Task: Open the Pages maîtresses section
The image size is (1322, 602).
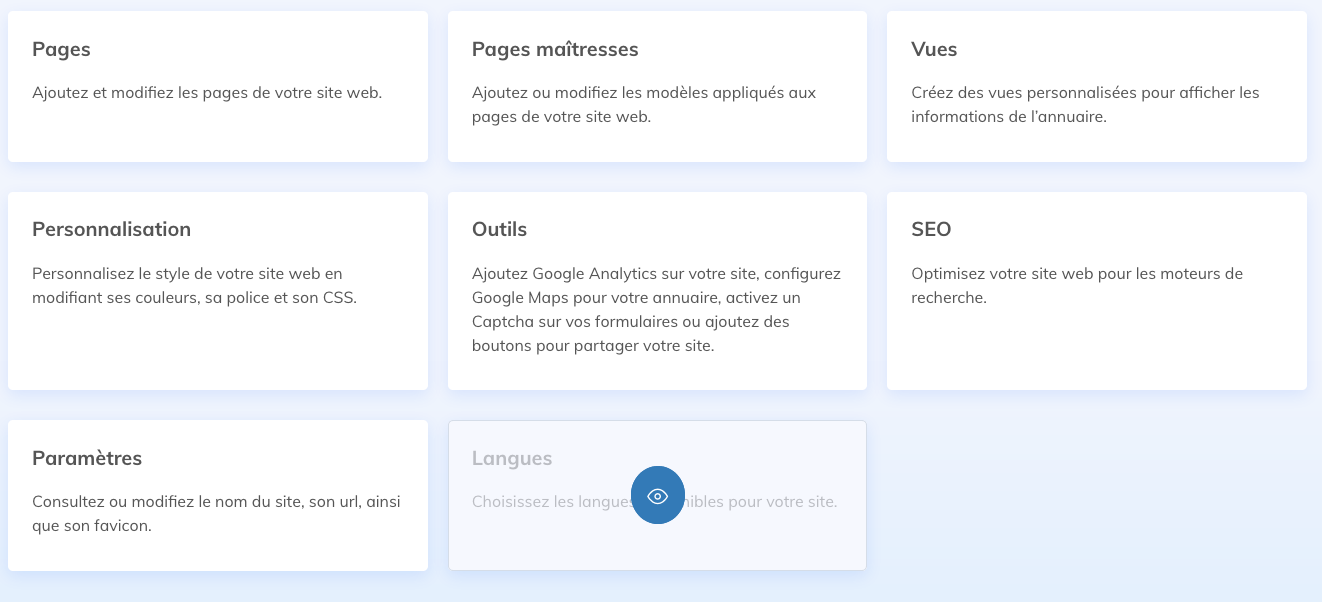Action: click(x=657, y=86)
